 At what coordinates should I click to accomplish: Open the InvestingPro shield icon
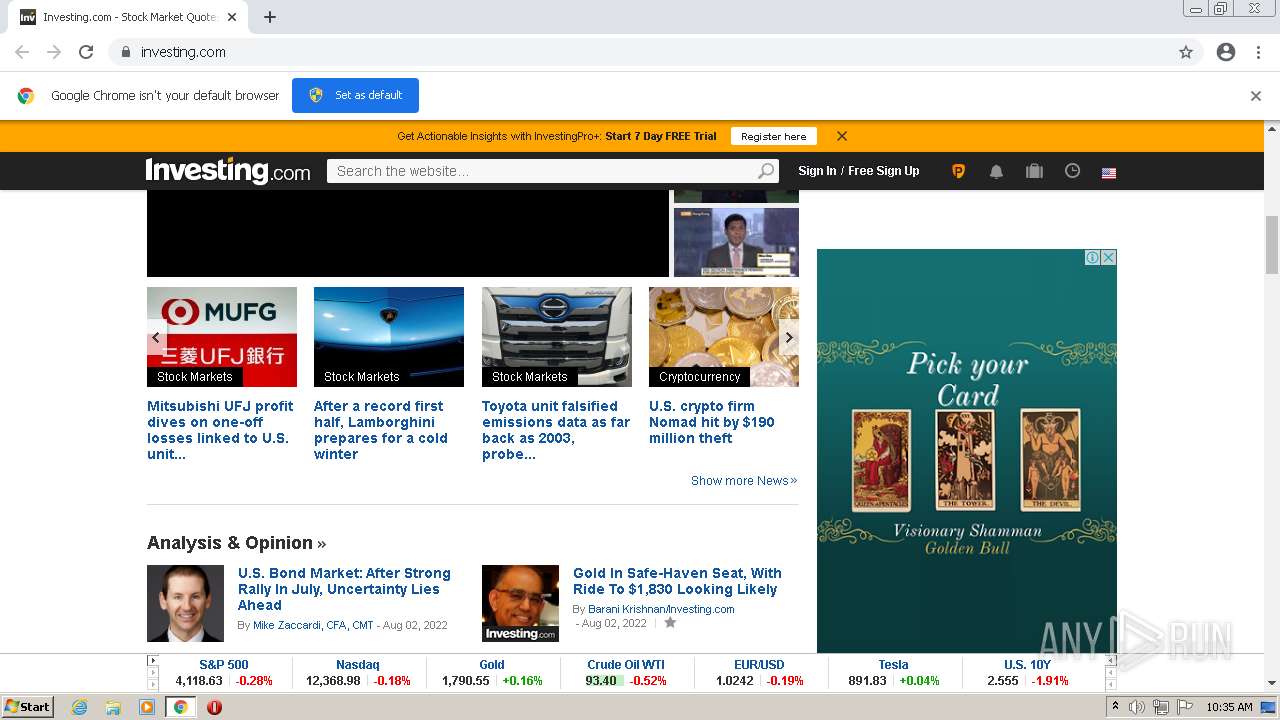click(x=958, y=171)
